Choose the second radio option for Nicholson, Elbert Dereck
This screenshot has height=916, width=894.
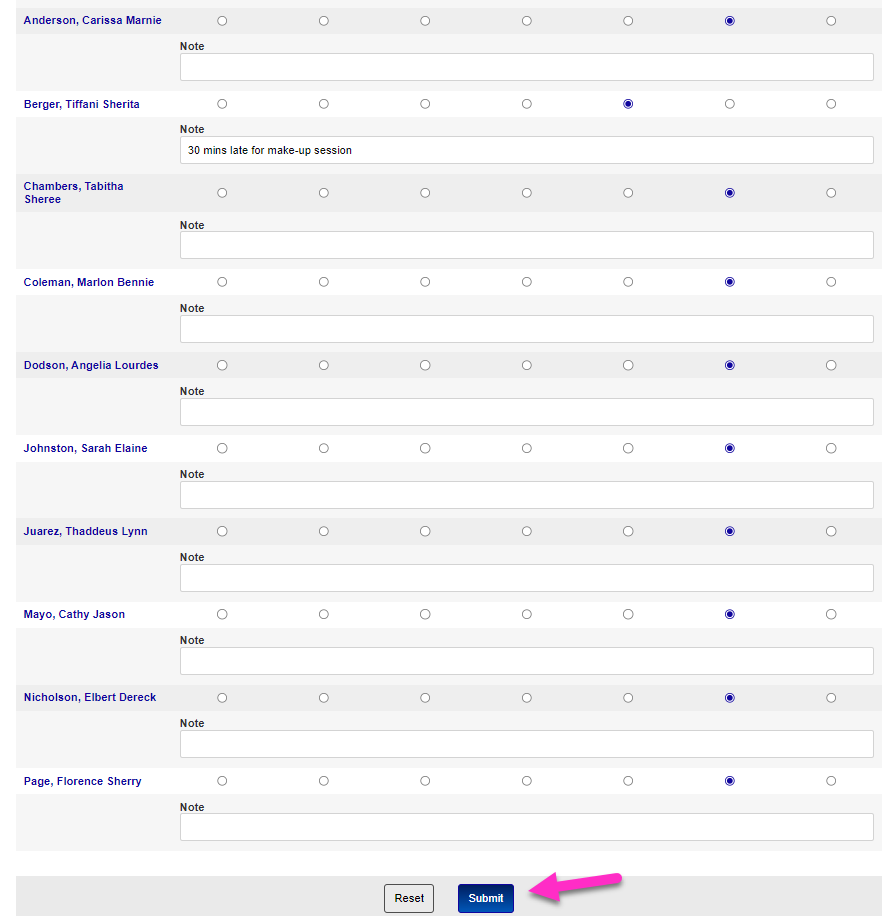[324, 697]
